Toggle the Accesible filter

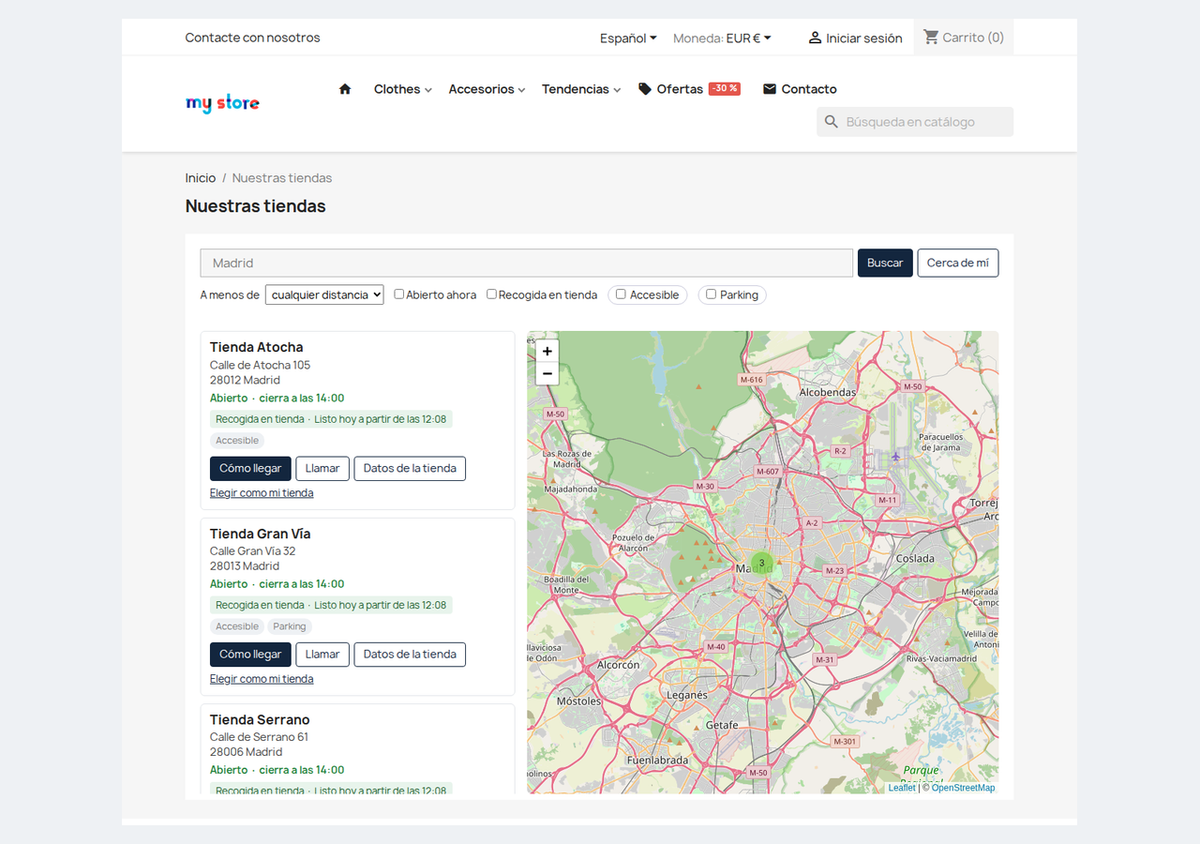[621, 294]
